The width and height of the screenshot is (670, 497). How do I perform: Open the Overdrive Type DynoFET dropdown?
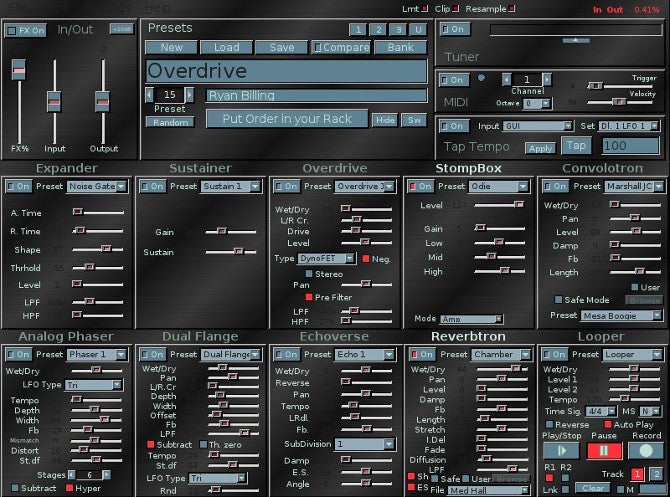pos(327,258)
